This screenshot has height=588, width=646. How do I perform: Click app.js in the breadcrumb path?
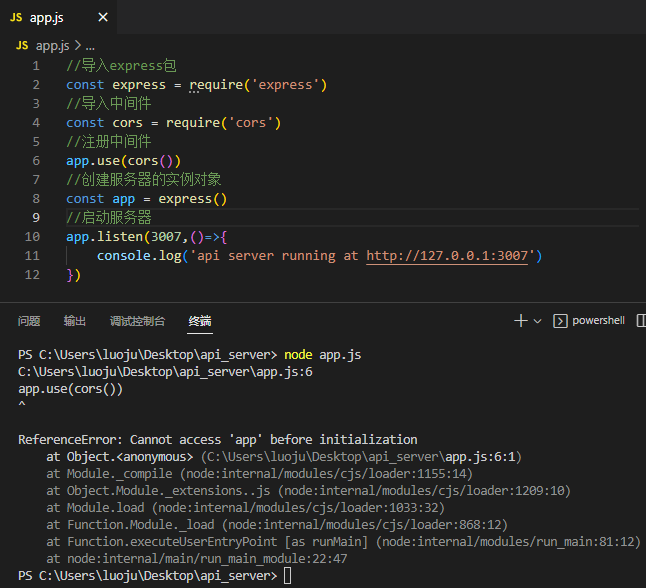tap(52, 46)
